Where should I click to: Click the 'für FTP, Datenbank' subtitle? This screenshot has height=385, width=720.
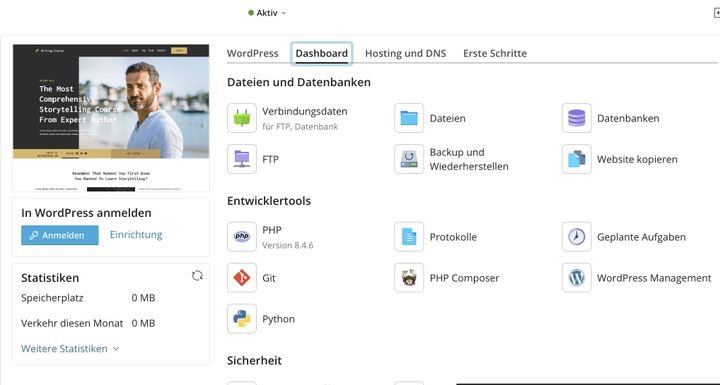pos(300,126)
